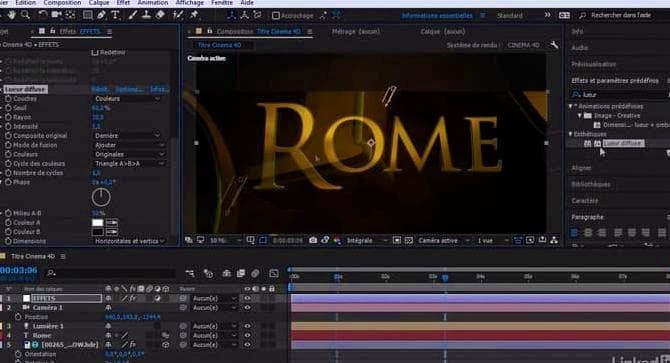Select the Type text tool
Viewport: 670px width, 363px height.
point(115,15)
